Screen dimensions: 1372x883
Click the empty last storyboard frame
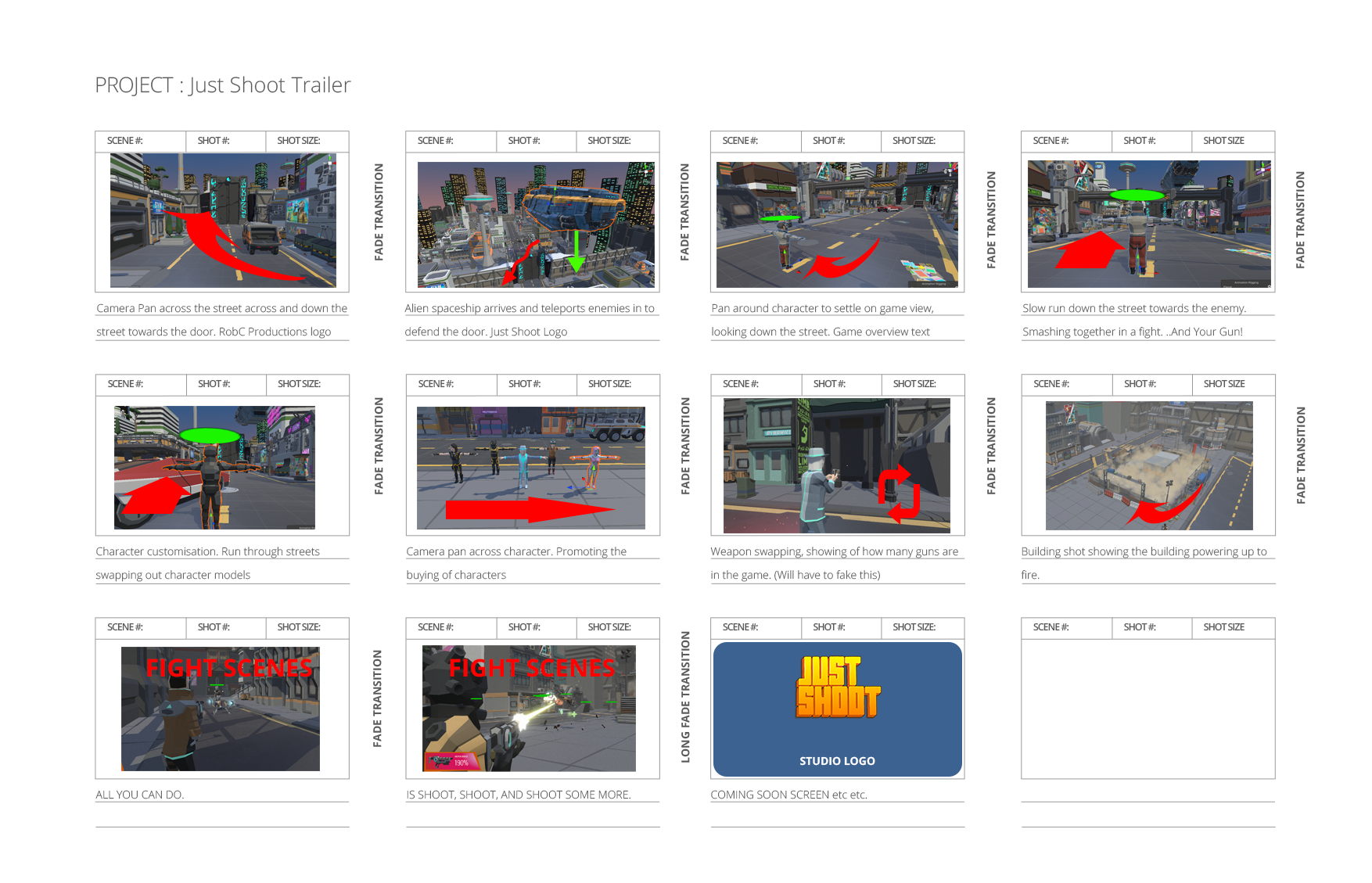[1148, 709]
